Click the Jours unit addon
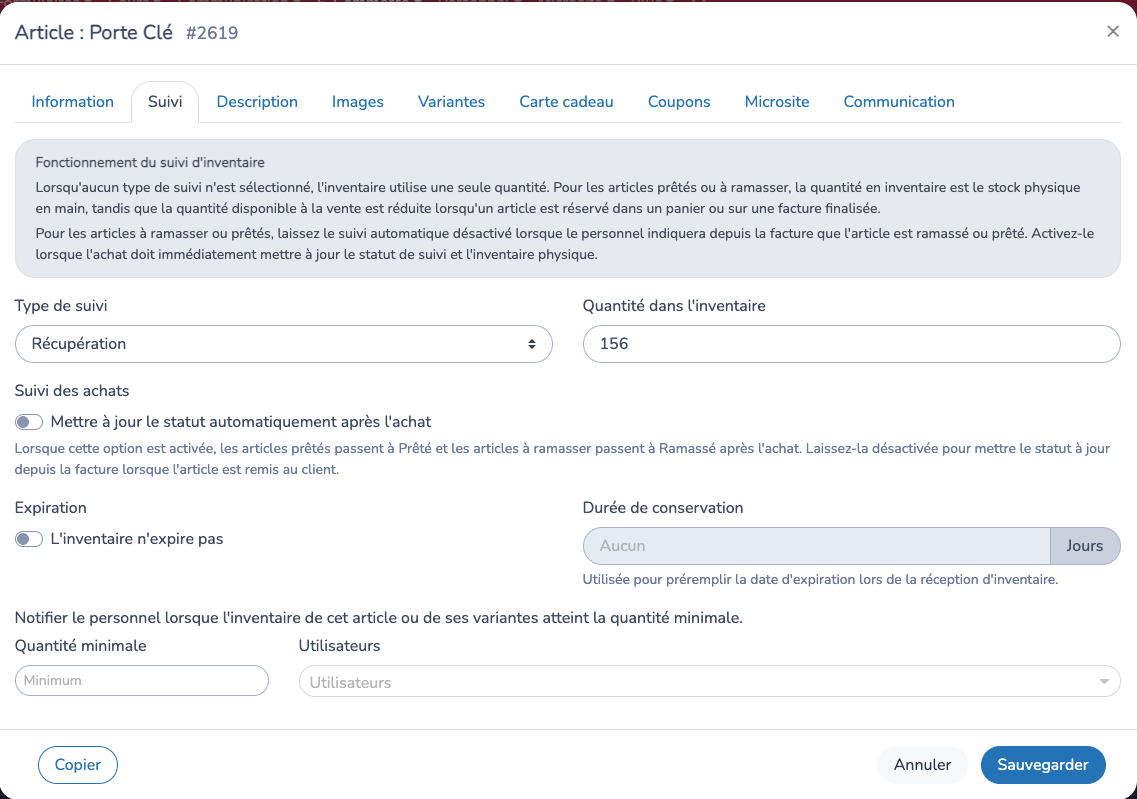The image size is (1137, 799). [x=1085, y=546]
